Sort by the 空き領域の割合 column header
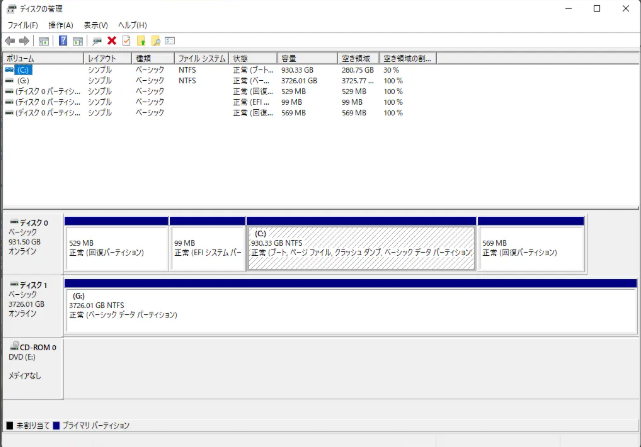This screenshot has width=641, height=447. click(x=408, y=58)
